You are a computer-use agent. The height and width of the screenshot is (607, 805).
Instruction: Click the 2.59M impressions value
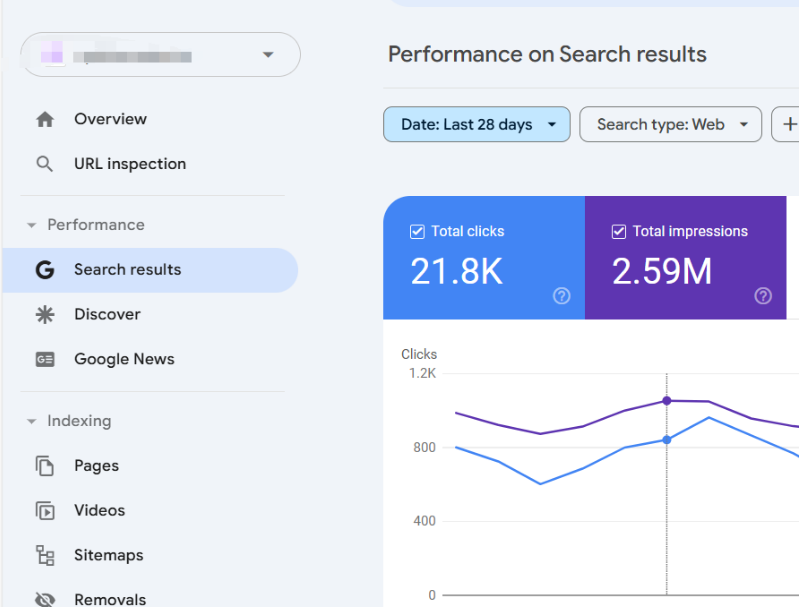tap(662, 271)
